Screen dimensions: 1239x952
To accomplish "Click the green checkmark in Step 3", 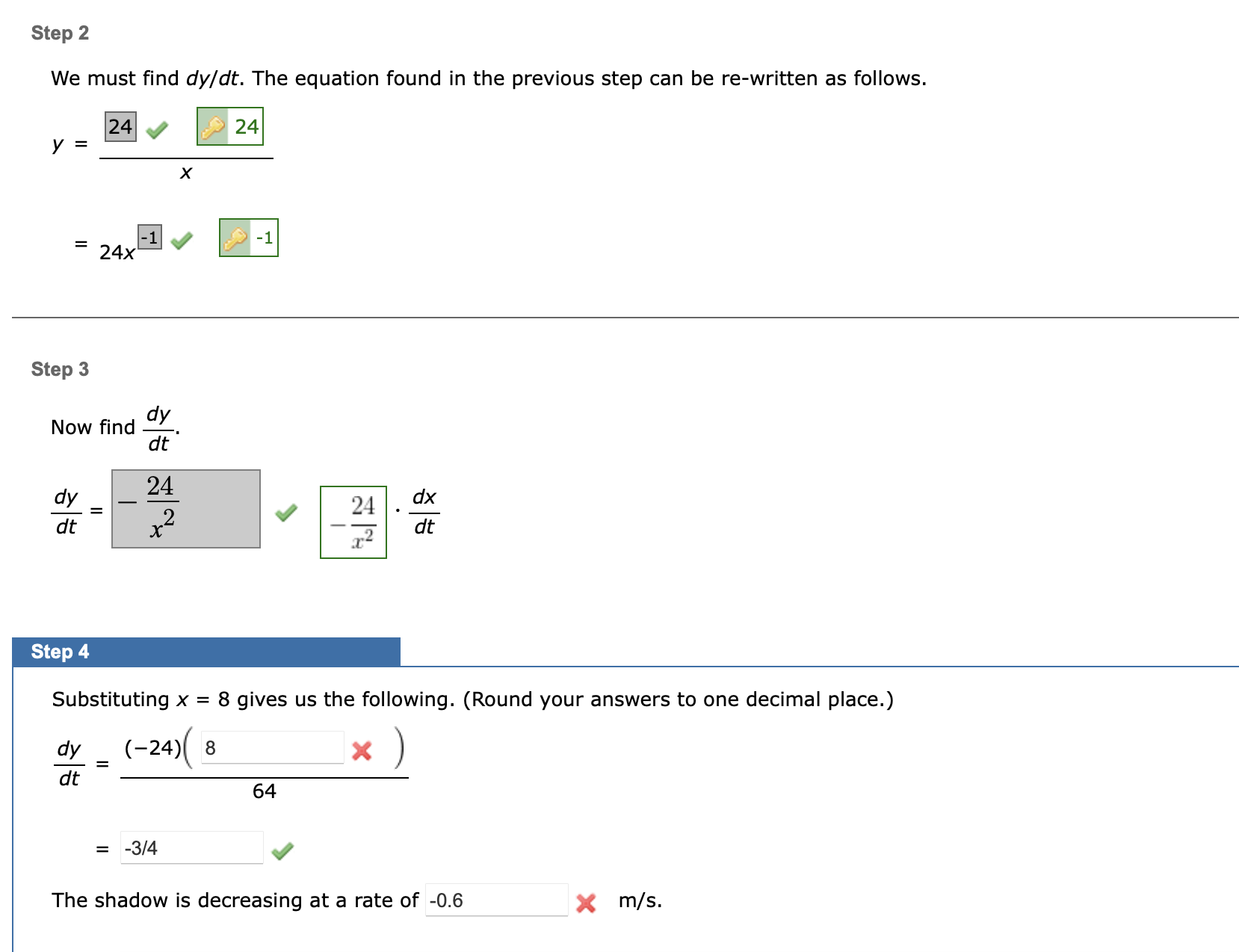I will [x=286, y=513].
